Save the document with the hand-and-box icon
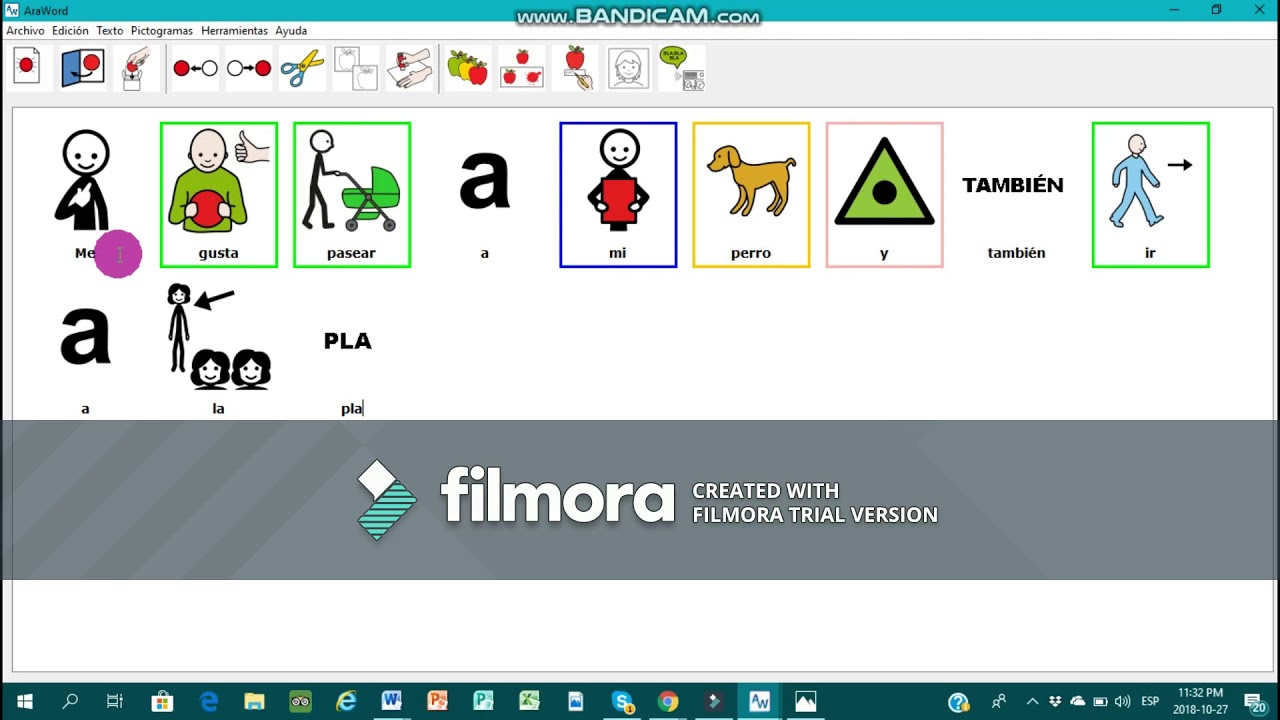 pos(137,68)
